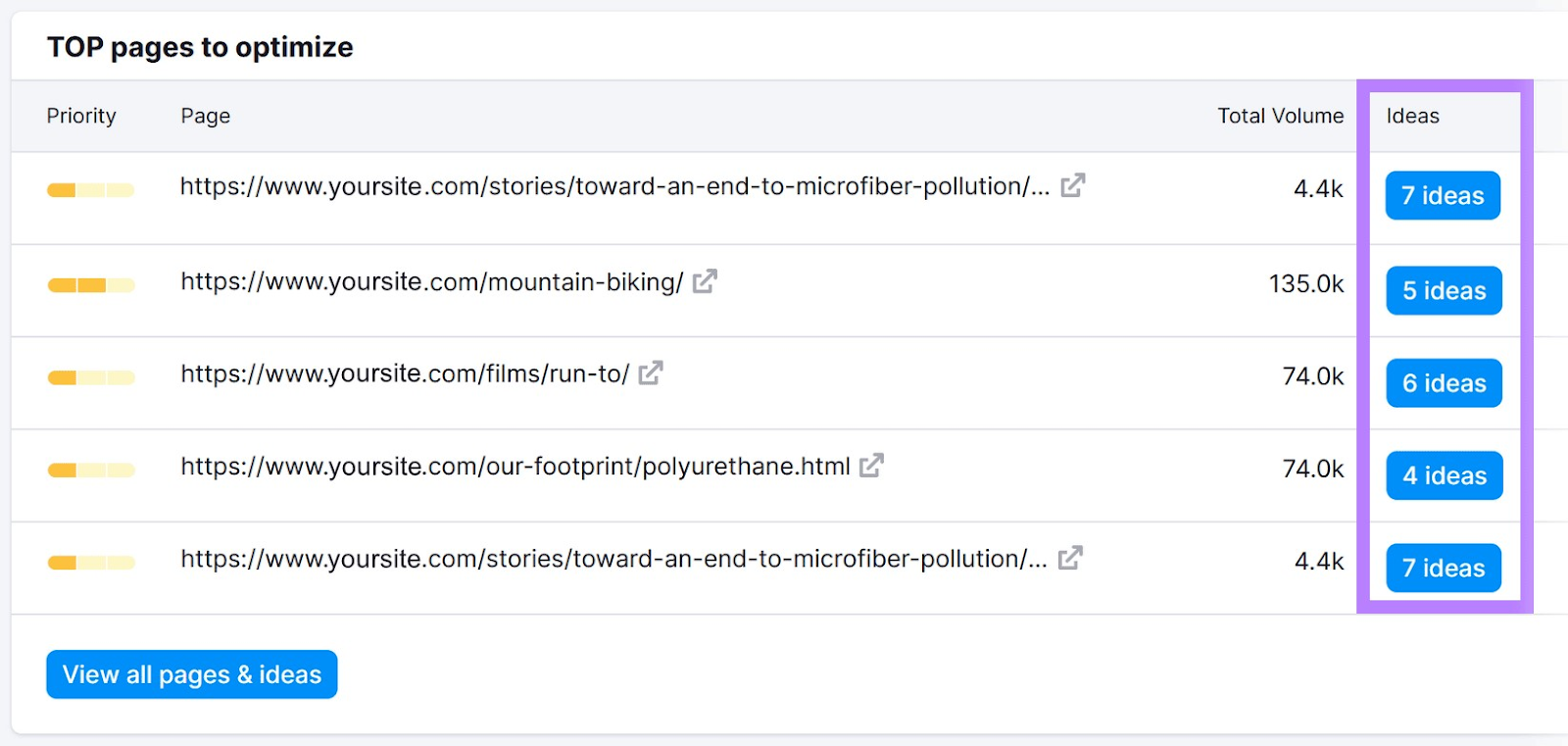
Task: Open the mountain-biking page URL
Action: [432, 282]
